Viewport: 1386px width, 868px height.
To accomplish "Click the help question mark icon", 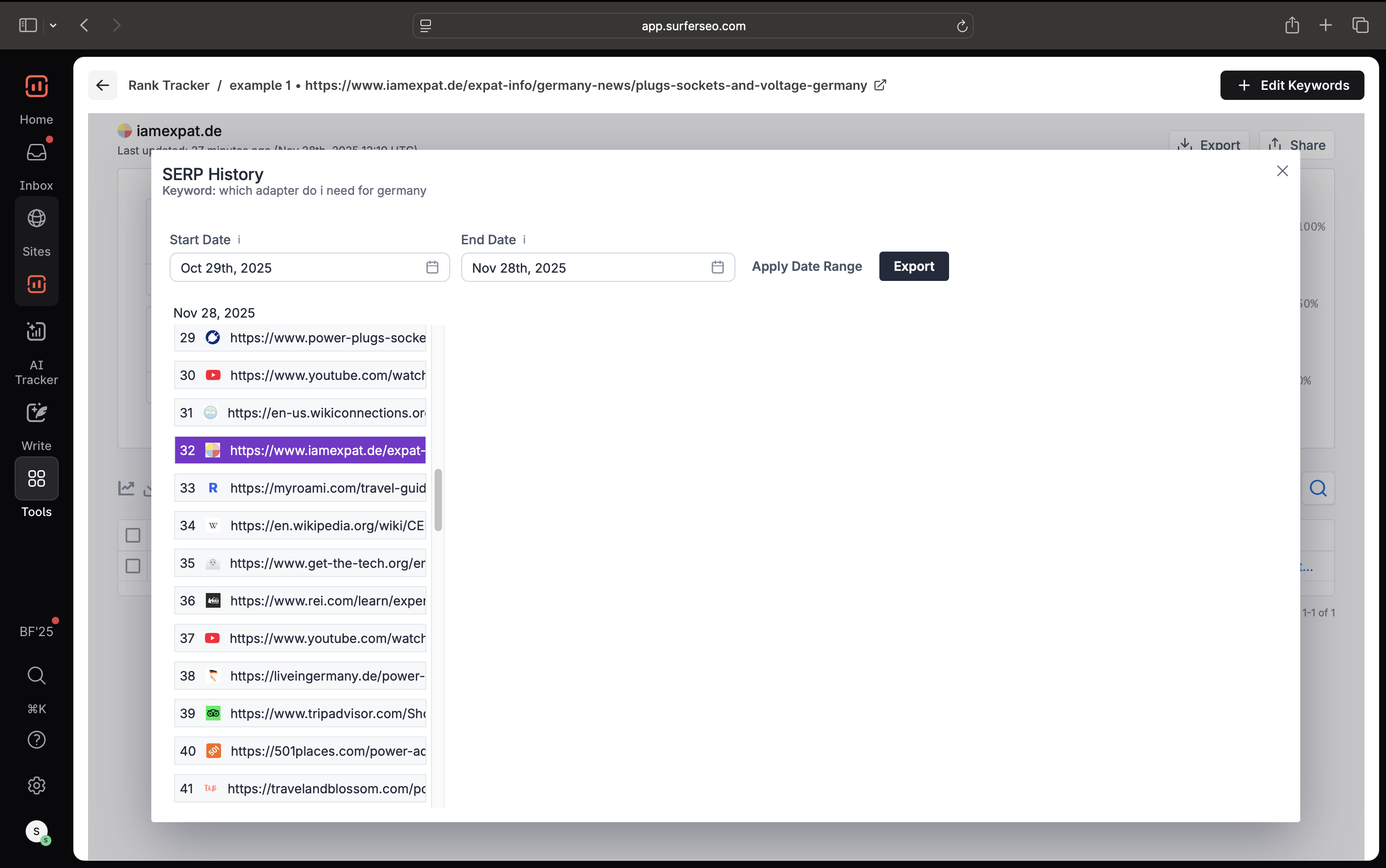I will pyautogui.click(x=36, y=740).
